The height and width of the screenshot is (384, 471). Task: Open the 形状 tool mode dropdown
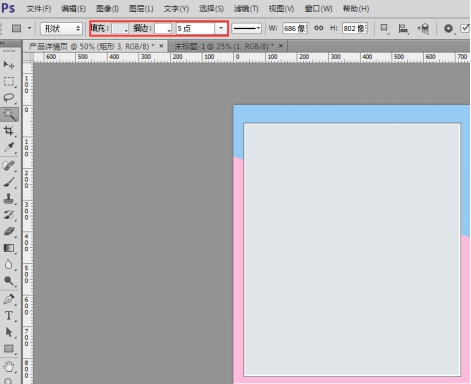[x=61, y=29]
